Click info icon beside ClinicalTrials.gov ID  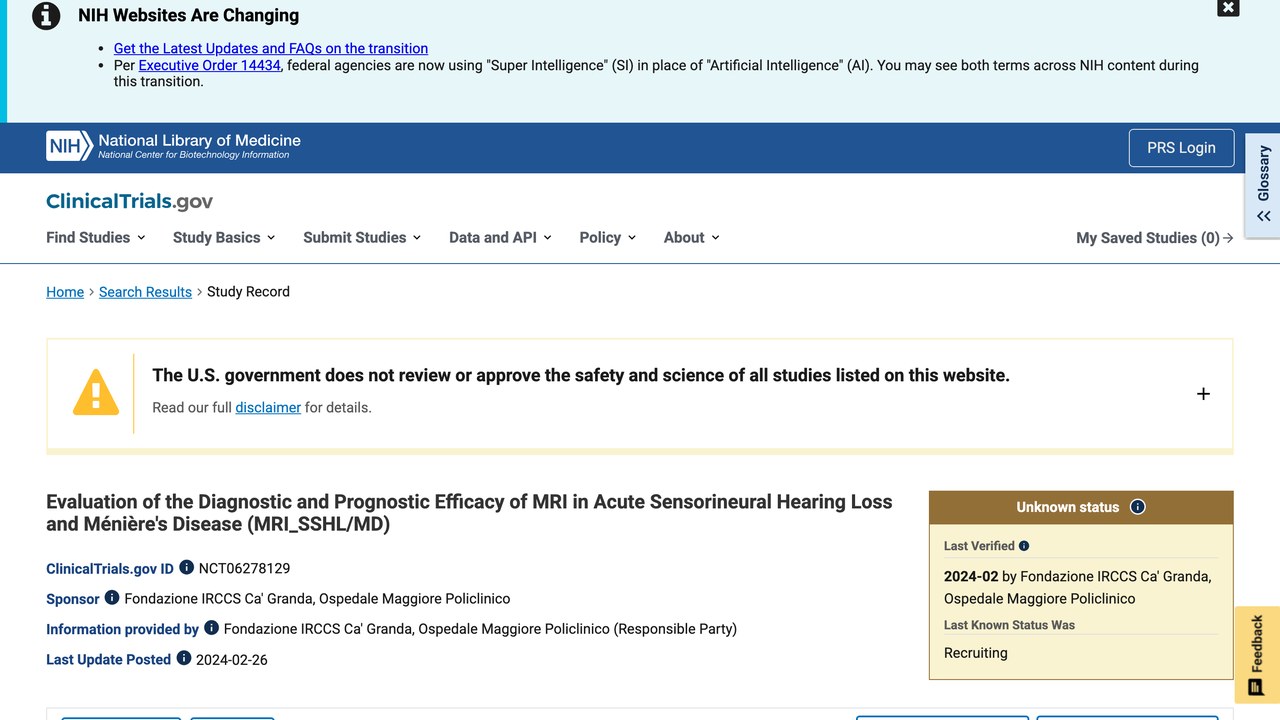pos(186,568)
